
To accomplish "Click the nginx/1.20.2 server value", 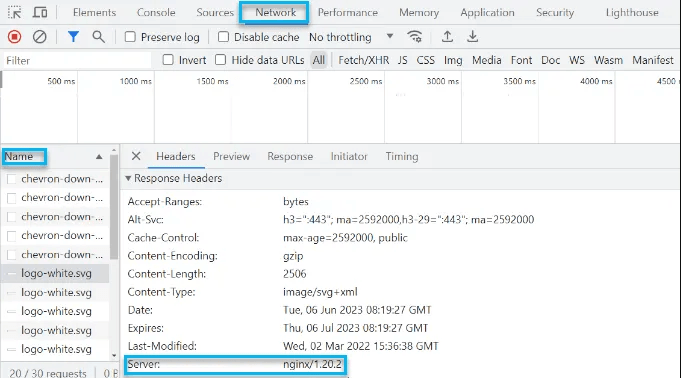I will click(312, 364).
